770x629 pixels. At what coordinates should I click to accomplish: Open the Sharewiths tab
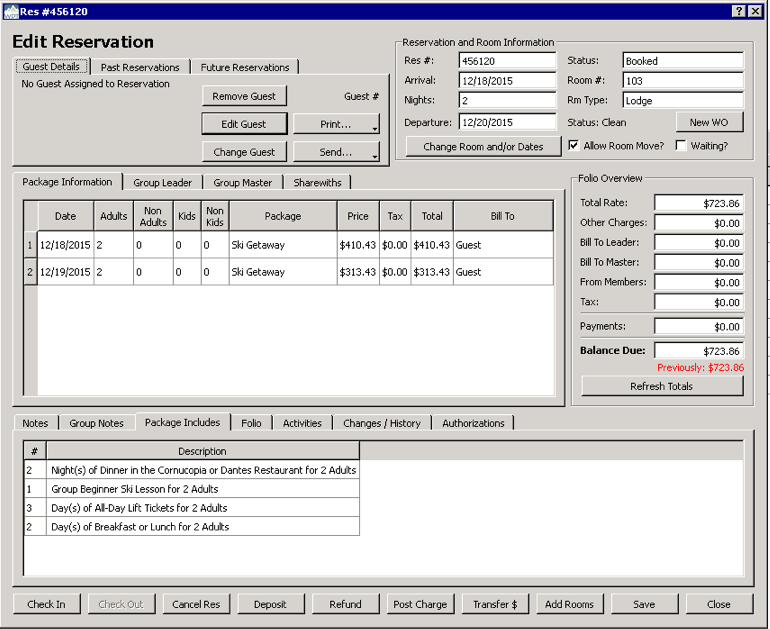click(x=317, y=183)
